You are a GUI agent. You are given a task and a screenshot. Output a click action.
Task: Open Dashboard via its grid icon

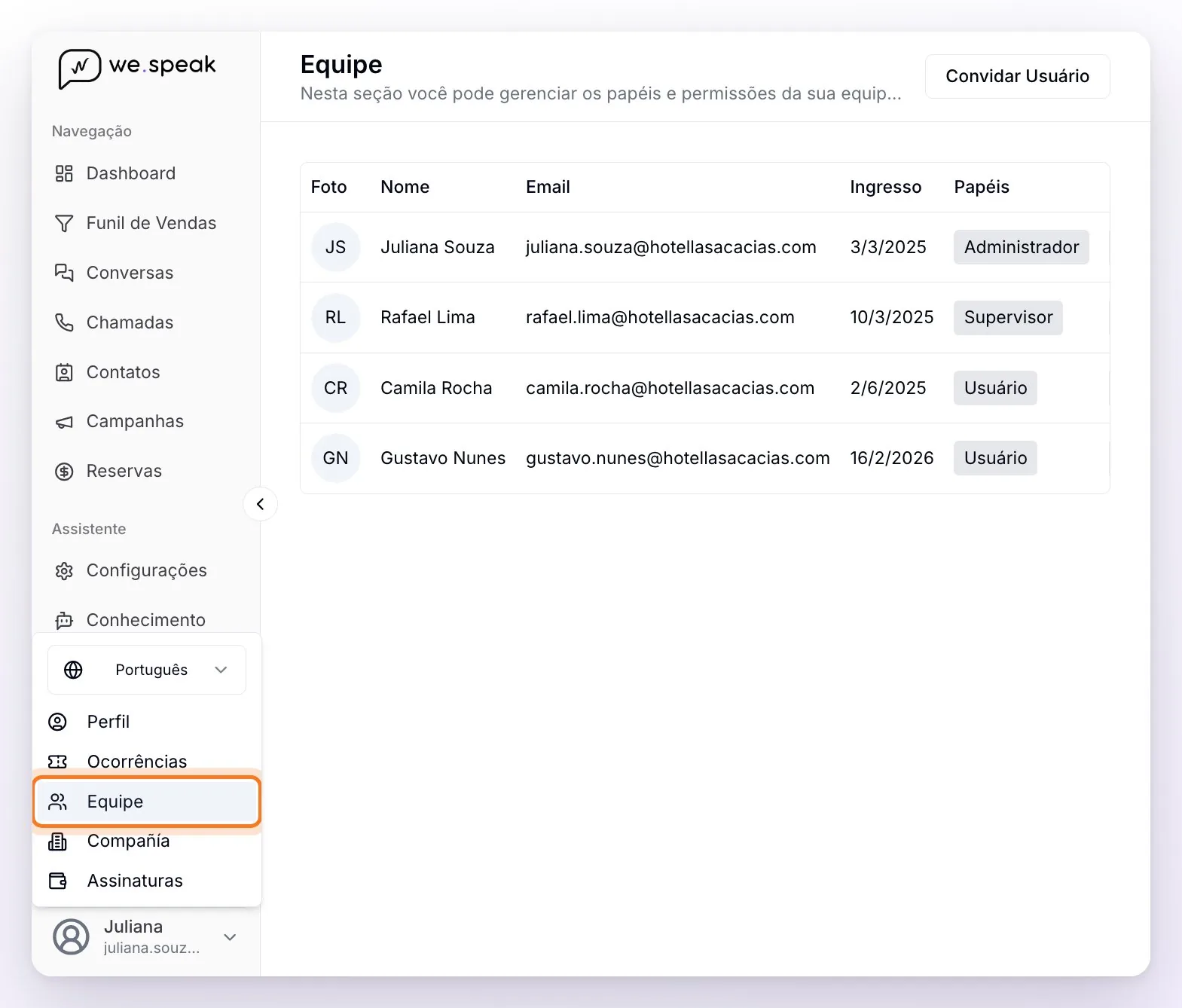[x=64, y=173]
